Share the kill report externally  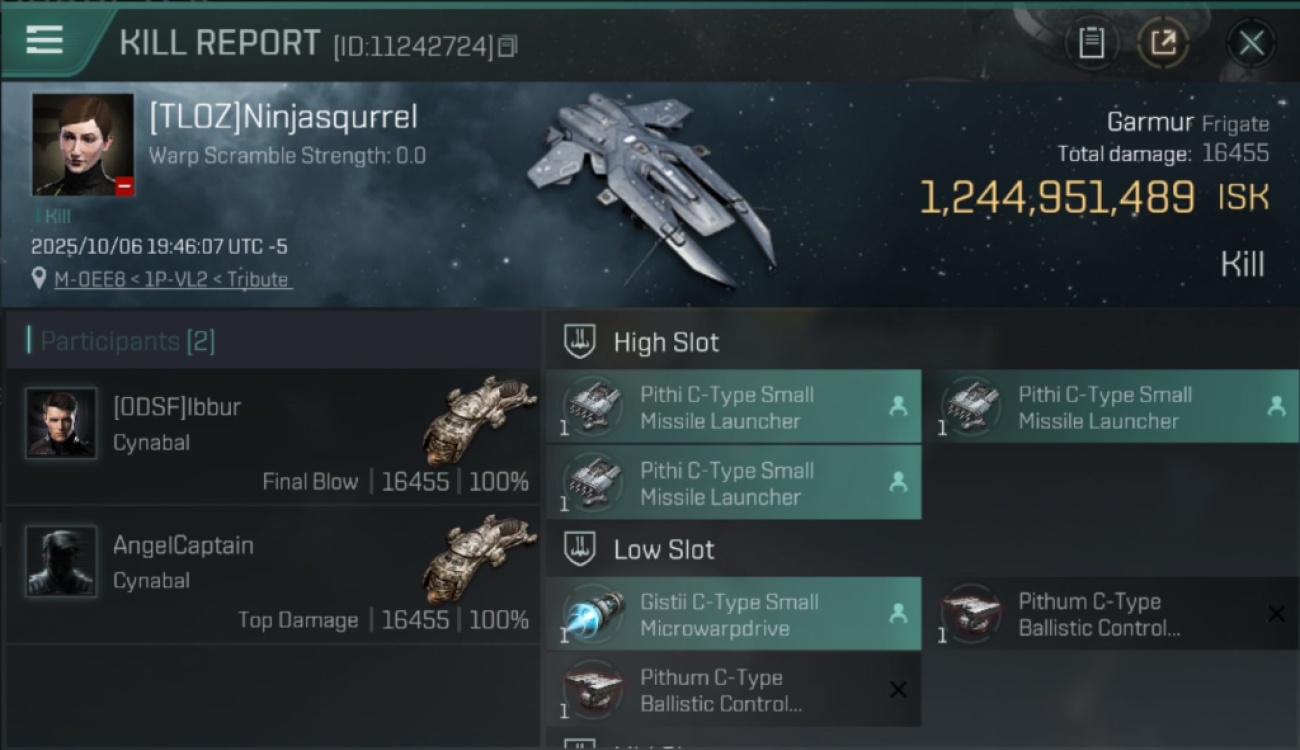pos(1163,43)
